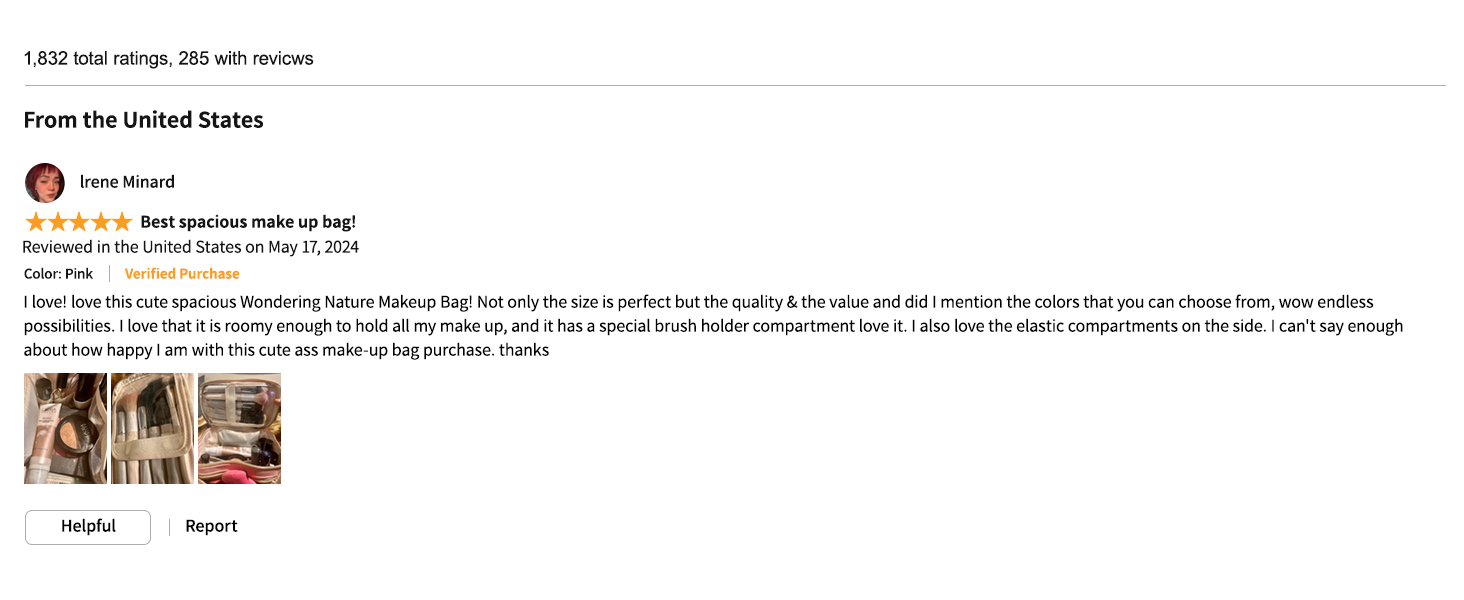View second review photo showing makeup brushes
Screen dimensions: 1464x600
coord(152,428)
